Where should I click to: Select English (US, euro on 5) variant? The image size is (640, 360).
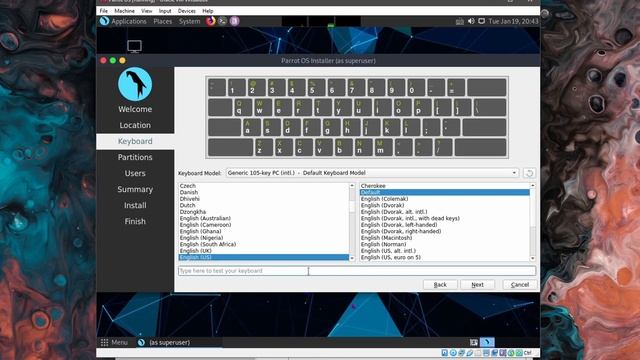click(444, 258)
